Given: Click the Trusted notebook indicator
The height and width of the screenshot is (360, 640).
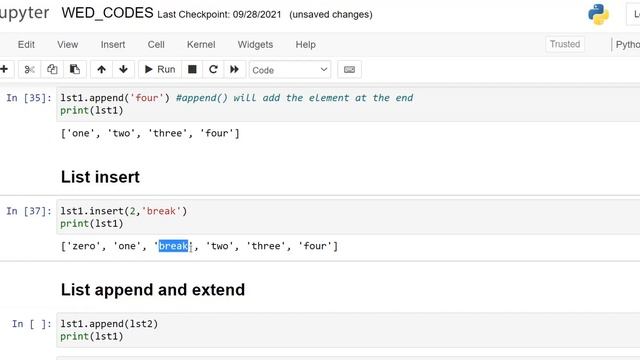Looking at the screenshot, I should [x=564, y=44].
